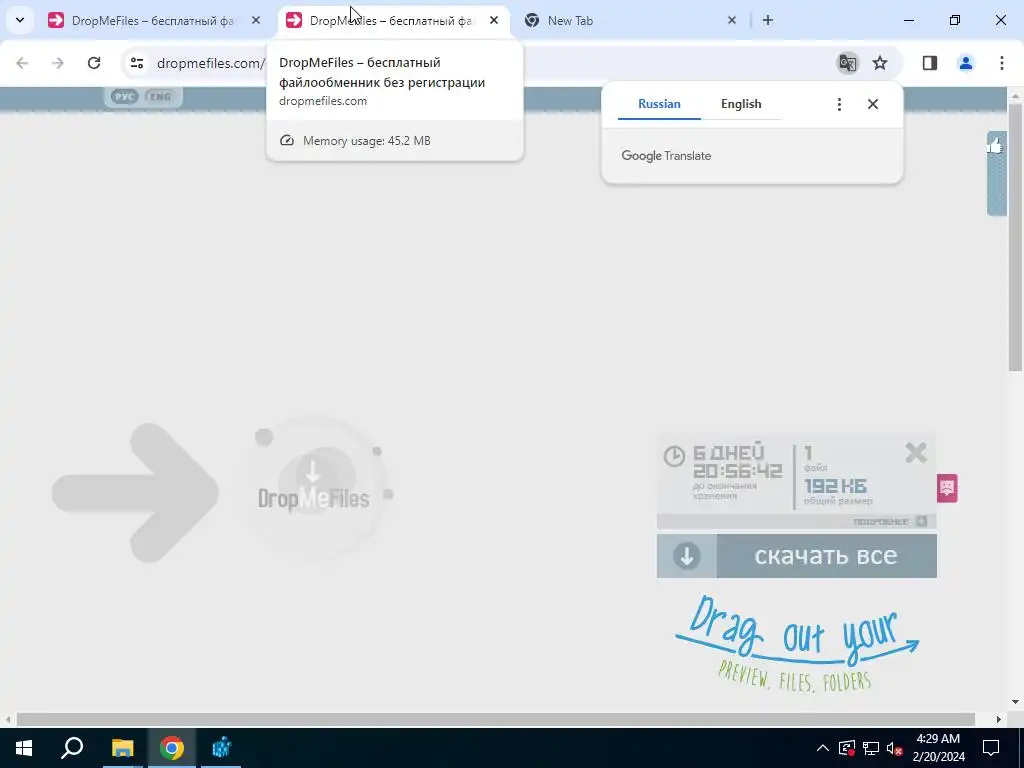Screen dimensions: 1024x768
Task: Close the New Tab tab
Action: [731, 20]
